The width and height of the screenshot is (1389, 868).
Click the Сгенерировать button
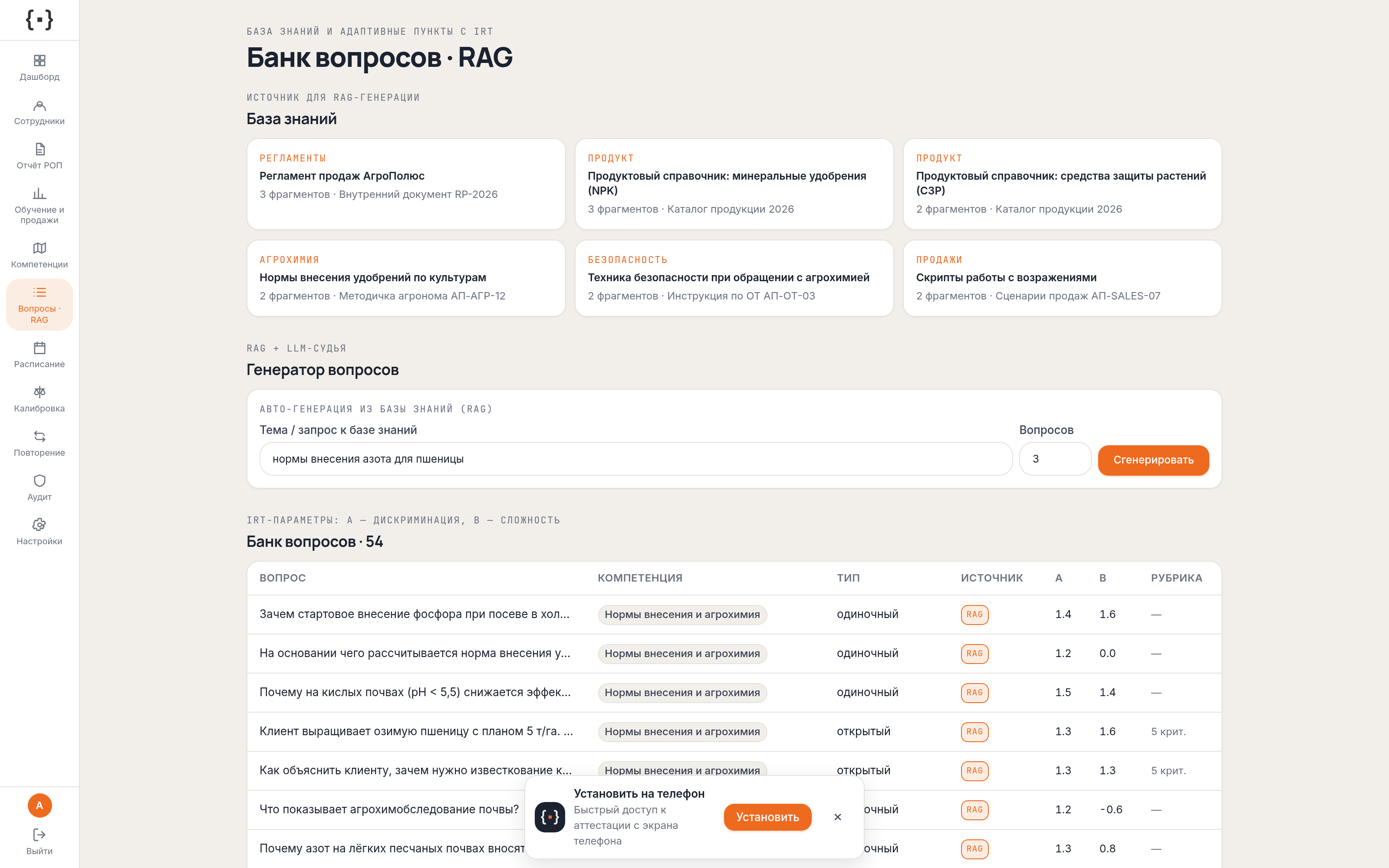[1153, 460]
